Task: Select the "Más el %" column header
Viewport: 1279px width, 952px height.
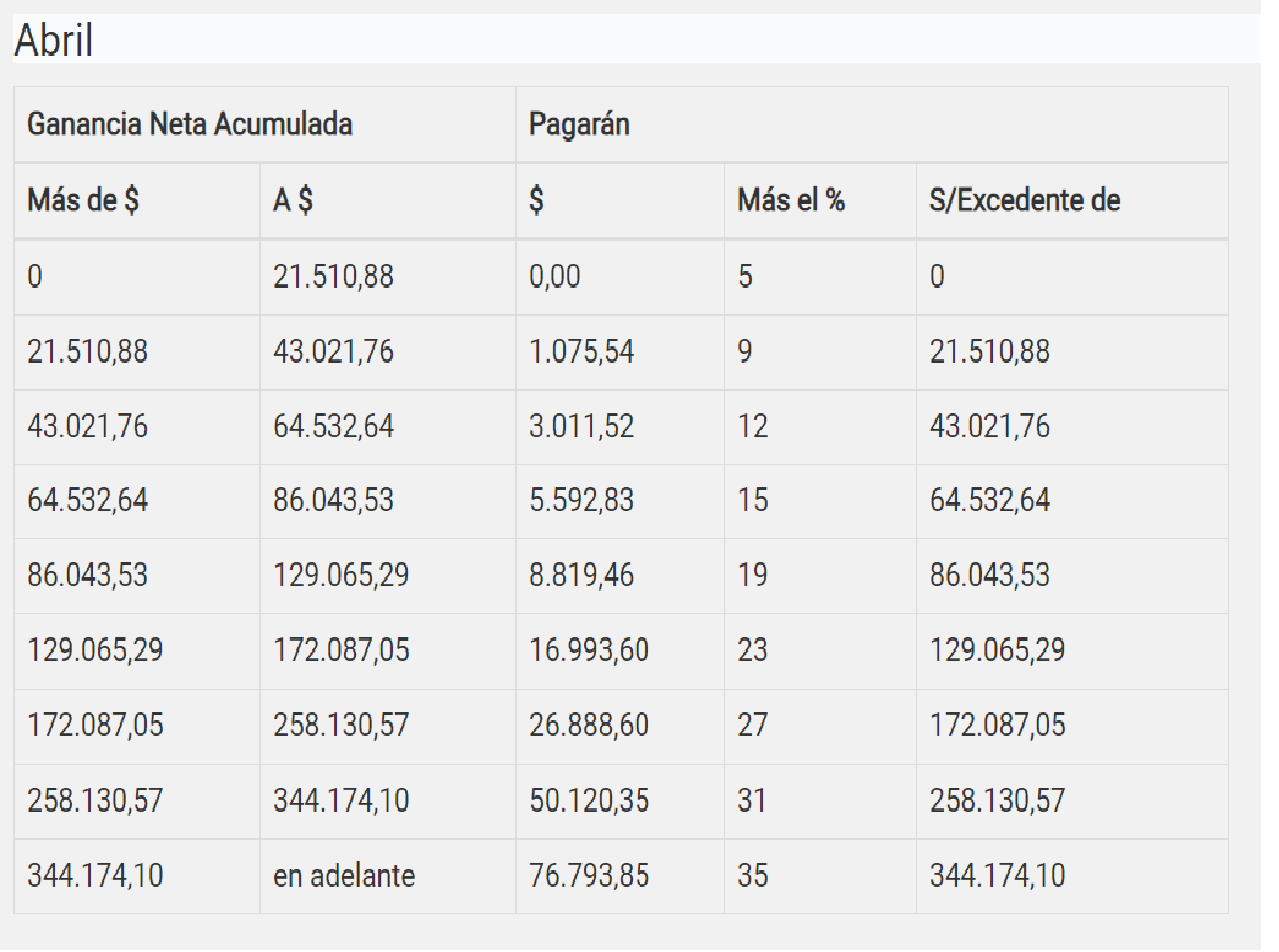Action: click(791, 200)
